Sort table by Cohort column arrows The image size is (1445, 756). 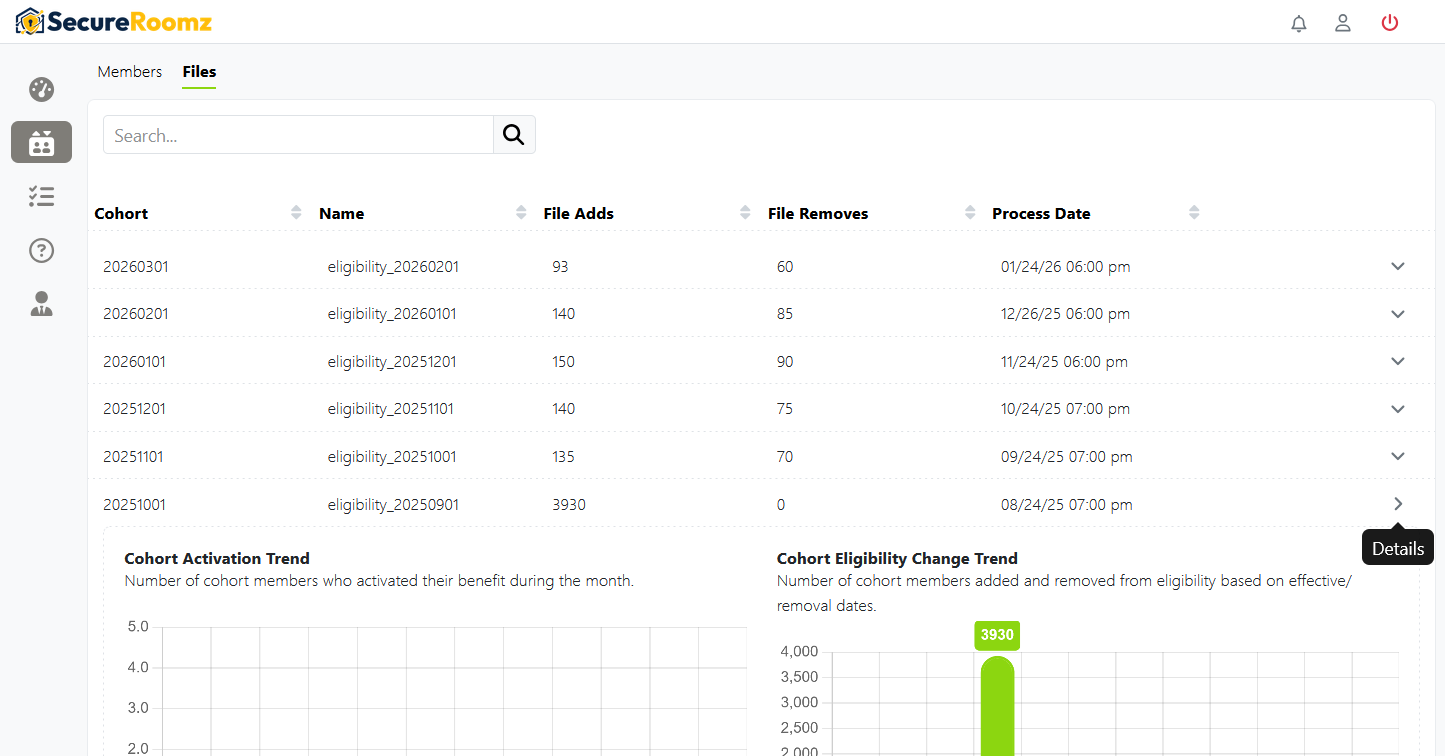[x=296, y=212]
